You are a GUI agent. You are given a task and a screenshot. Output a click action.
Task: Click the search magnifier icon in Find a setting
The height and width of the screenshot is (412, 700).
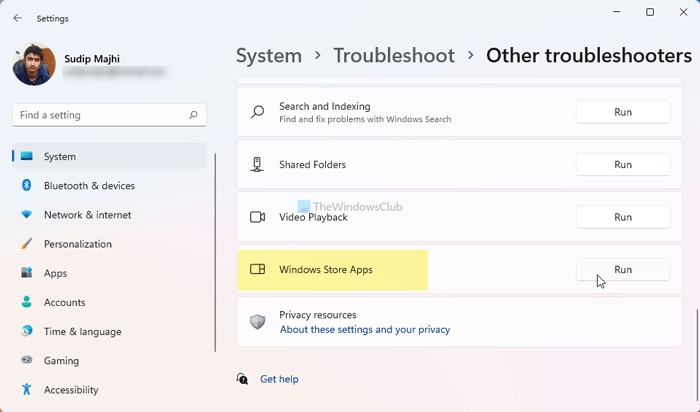pos(193,115)
